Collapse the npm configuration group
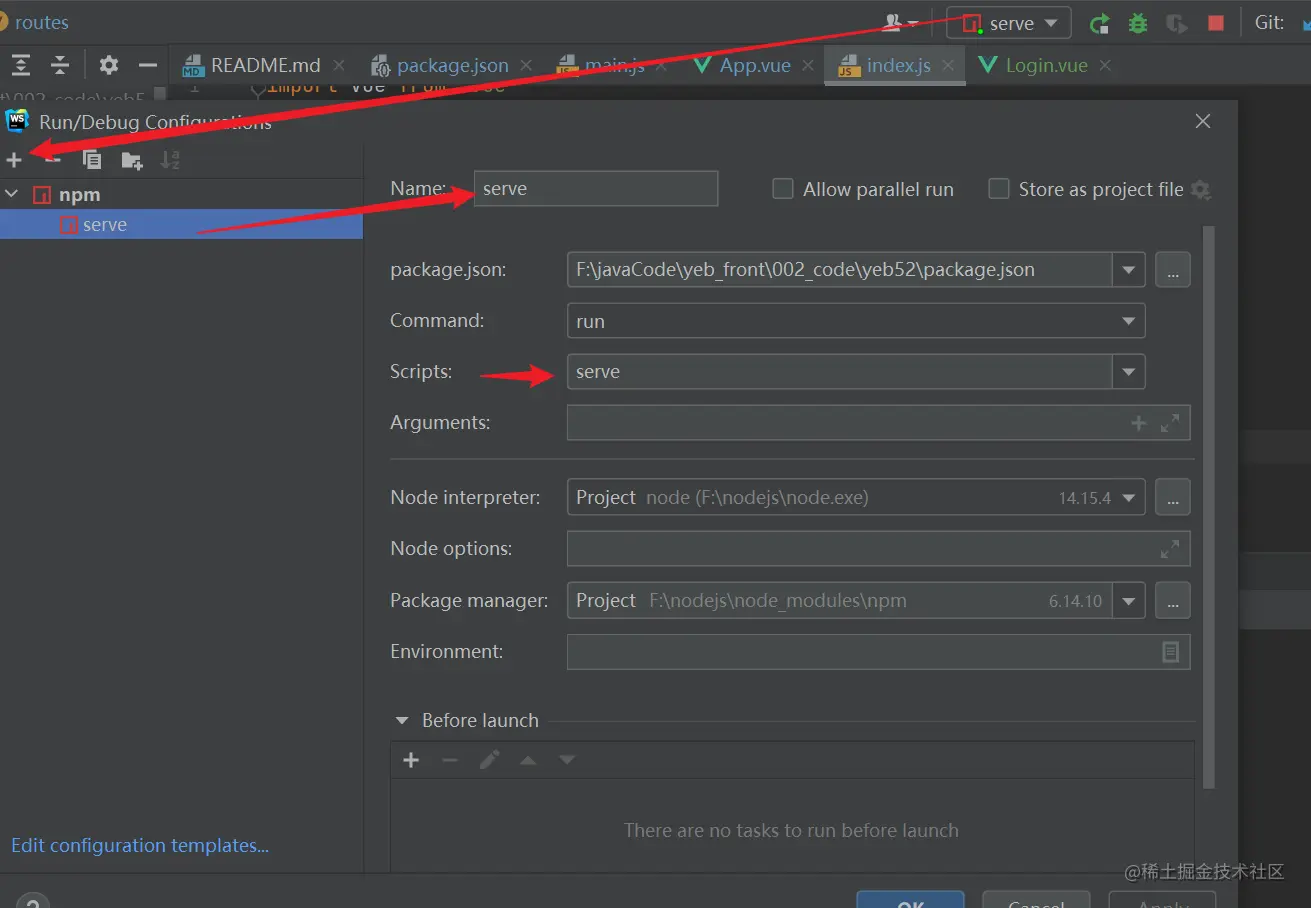This screenshot has width=1311, height=908. (x=12, y=194)
